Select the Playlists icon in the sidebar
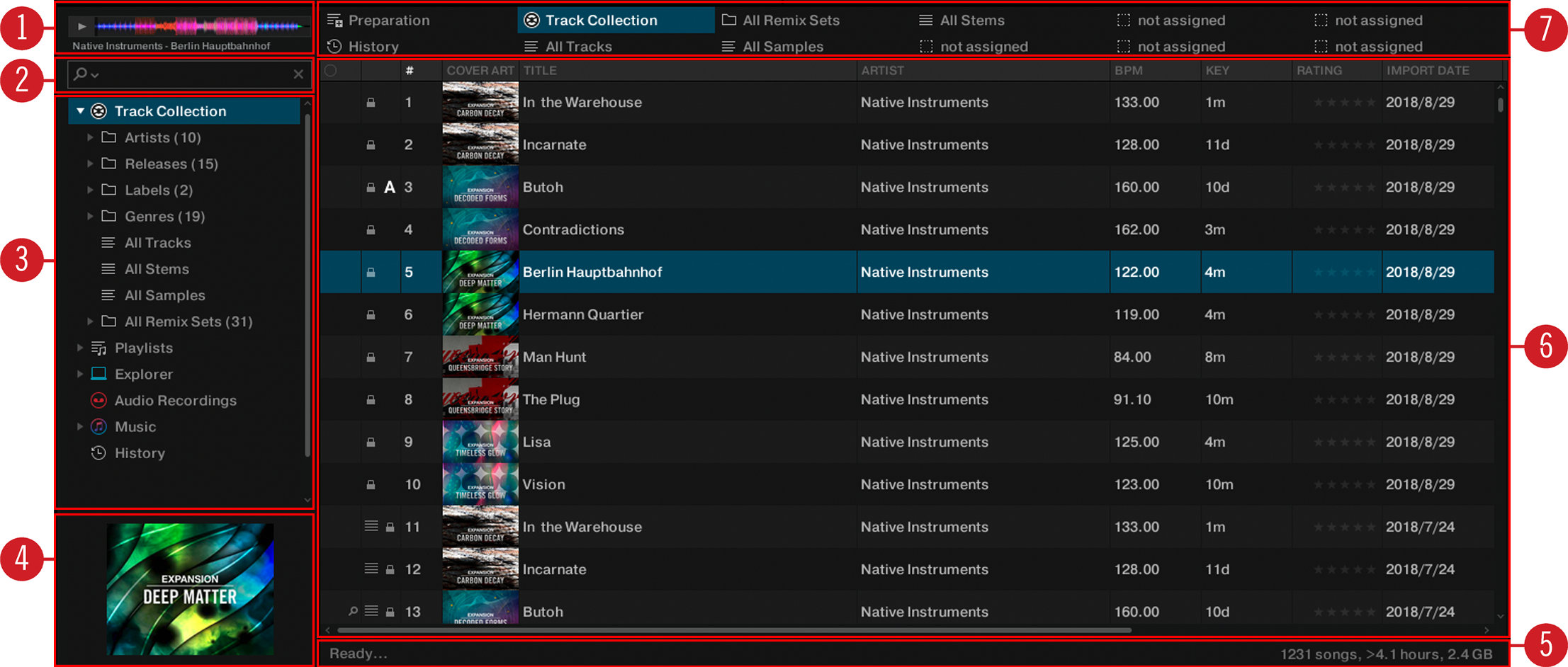Viewport: 1568px width, 667px height. tap(98, 348)
